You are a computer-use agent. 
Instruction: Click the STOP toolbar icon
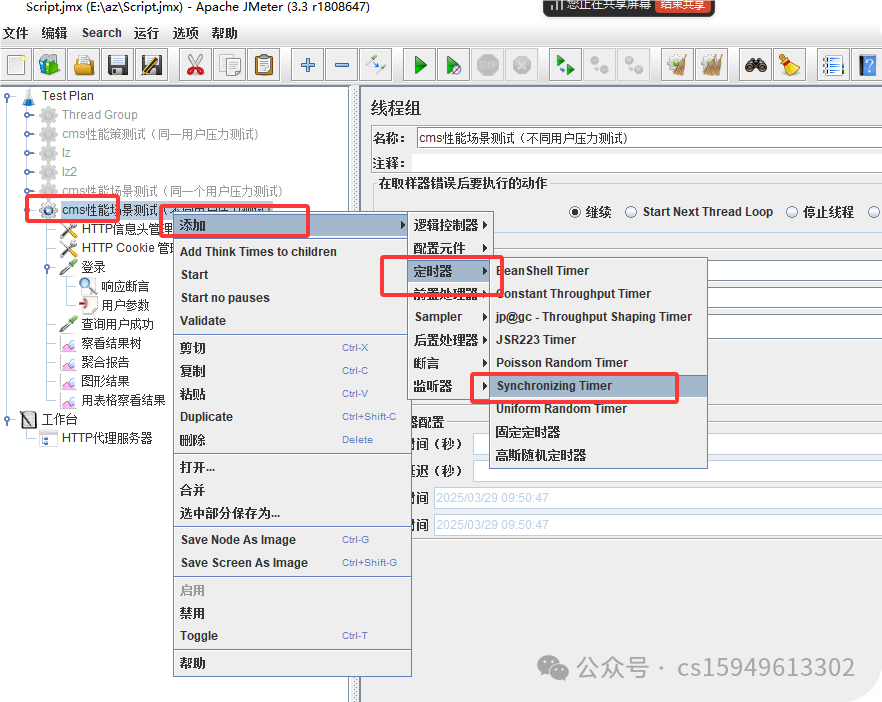click(488, 65)
